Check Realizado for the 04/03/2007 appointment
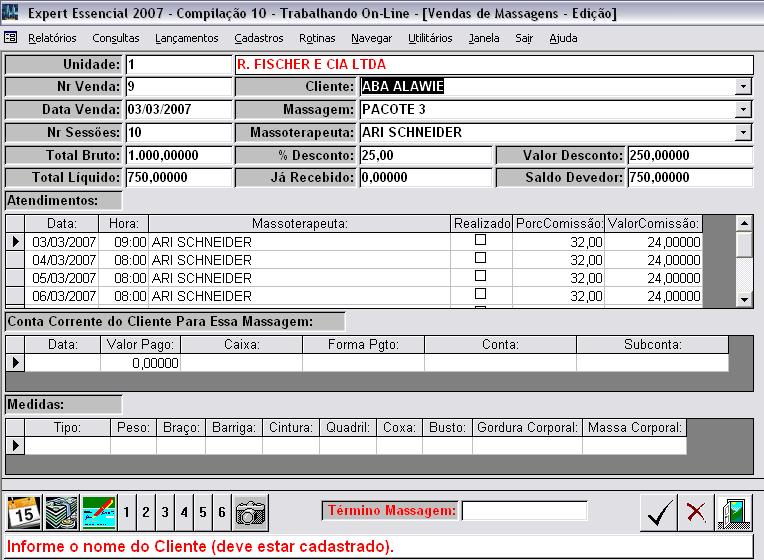The height and width of the screenshot is (560, 764). click(480, 259)
